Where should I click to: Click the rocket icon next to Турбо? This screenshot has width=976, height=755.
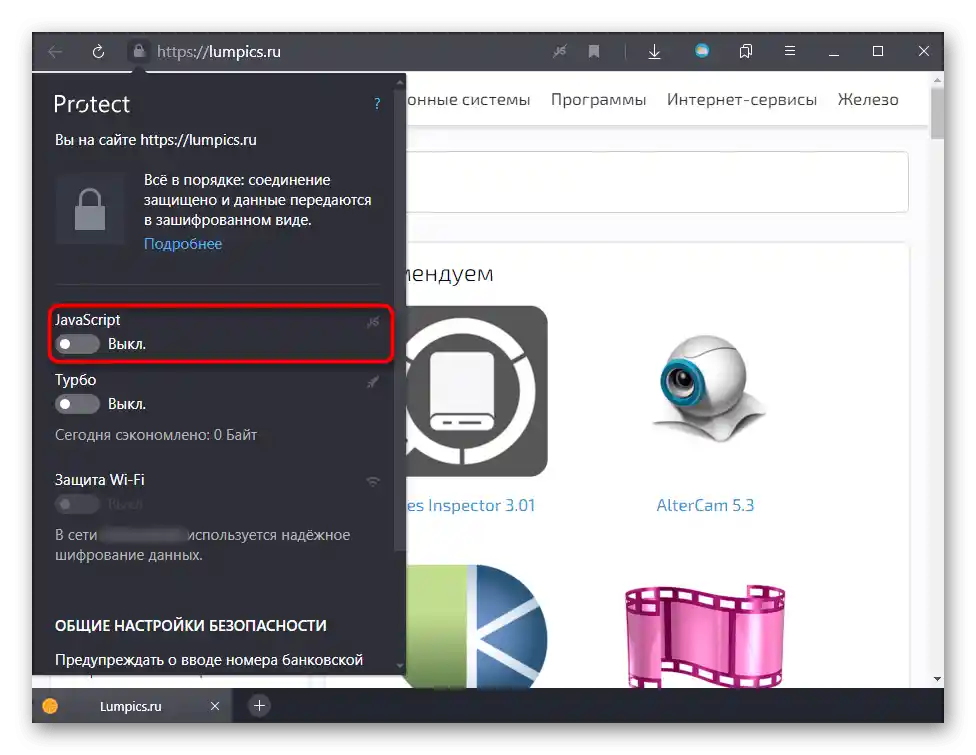(x=373, y=382)
